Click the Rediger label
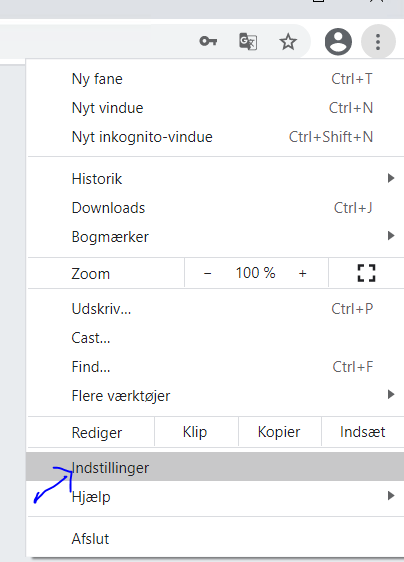 [97, 433]
